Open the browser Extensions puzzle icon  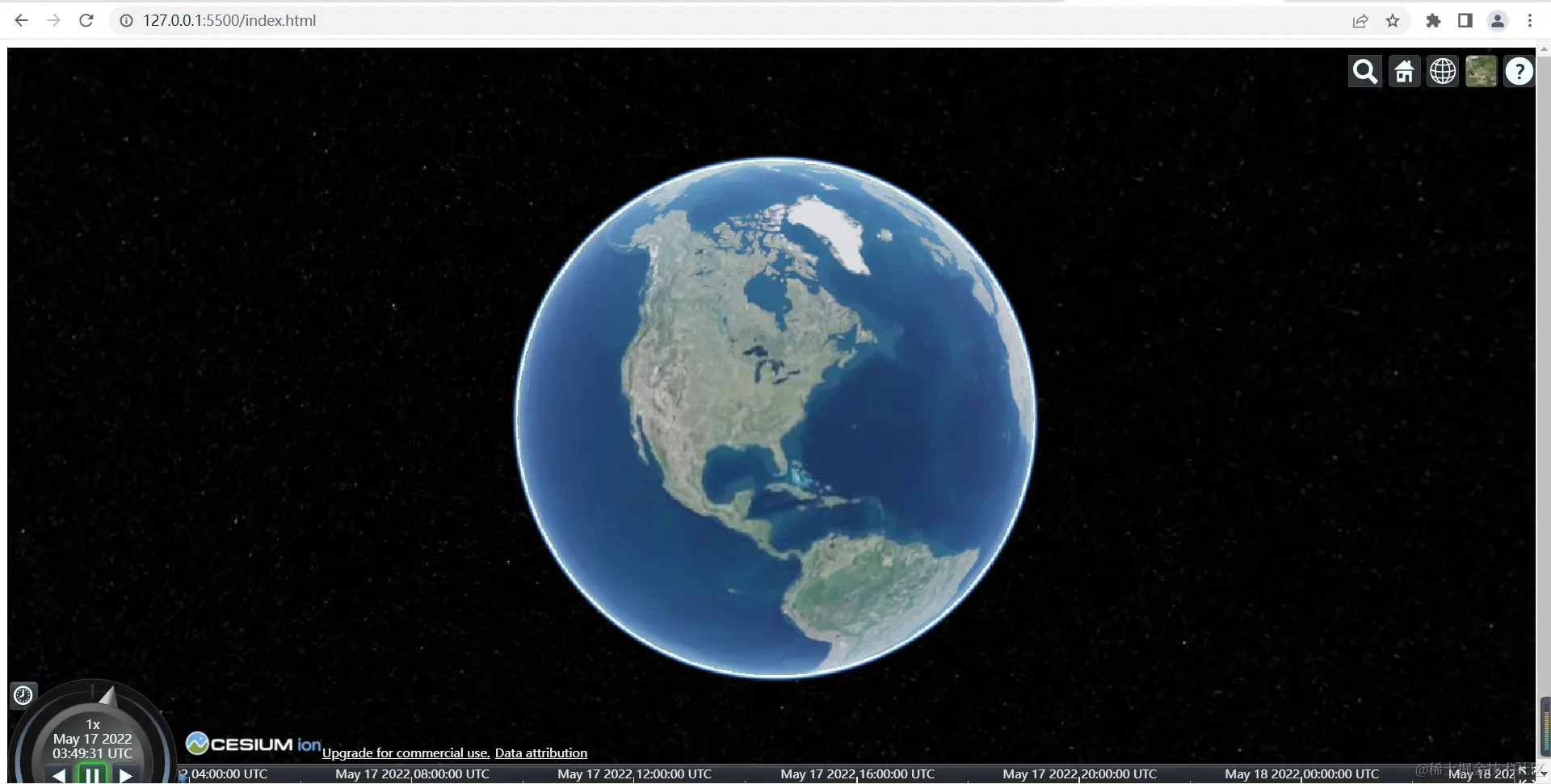[x=1433, y=21]
